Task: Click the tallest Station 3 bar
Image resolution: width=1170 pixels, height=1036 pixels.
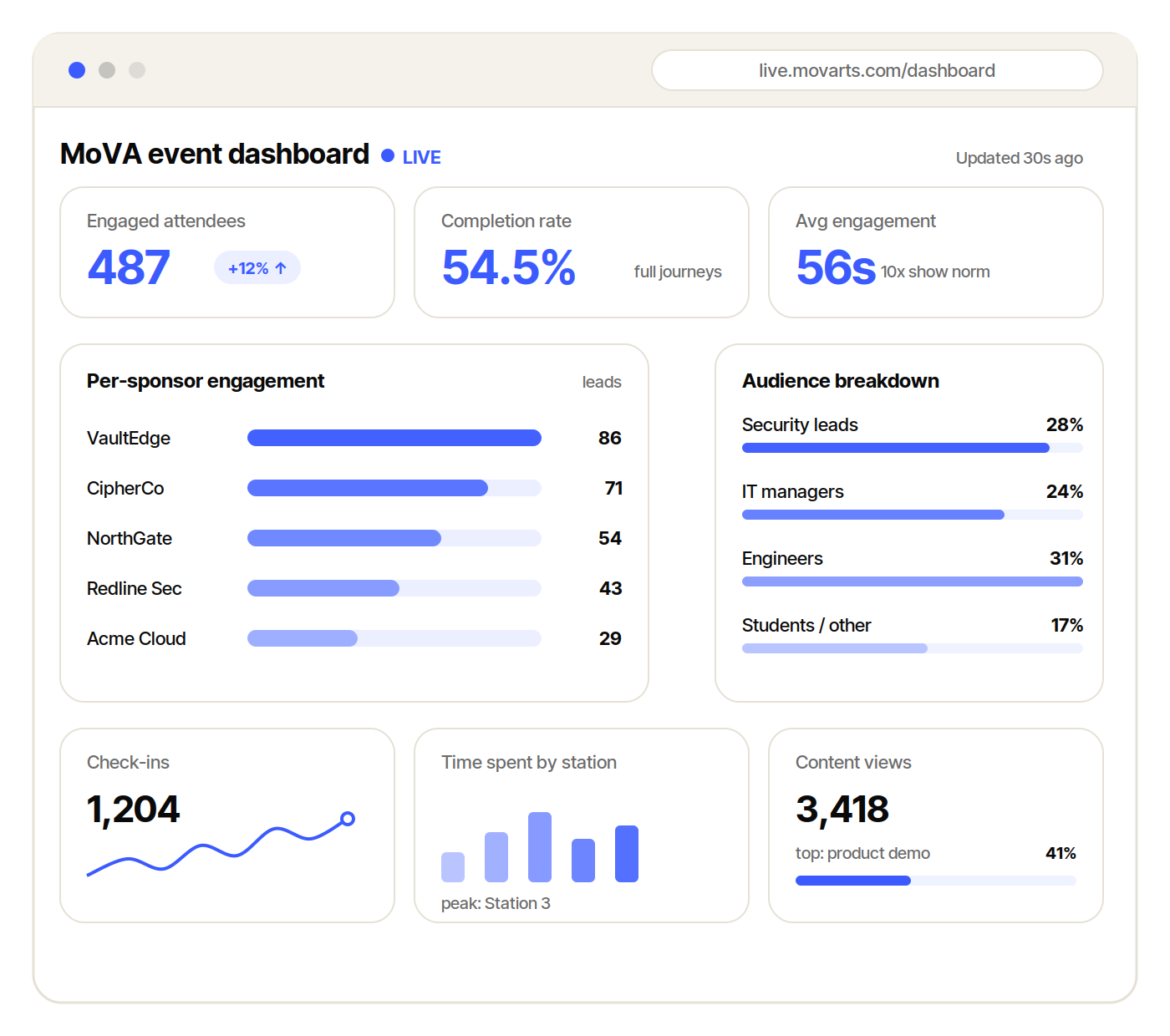Action: [540, 847]
